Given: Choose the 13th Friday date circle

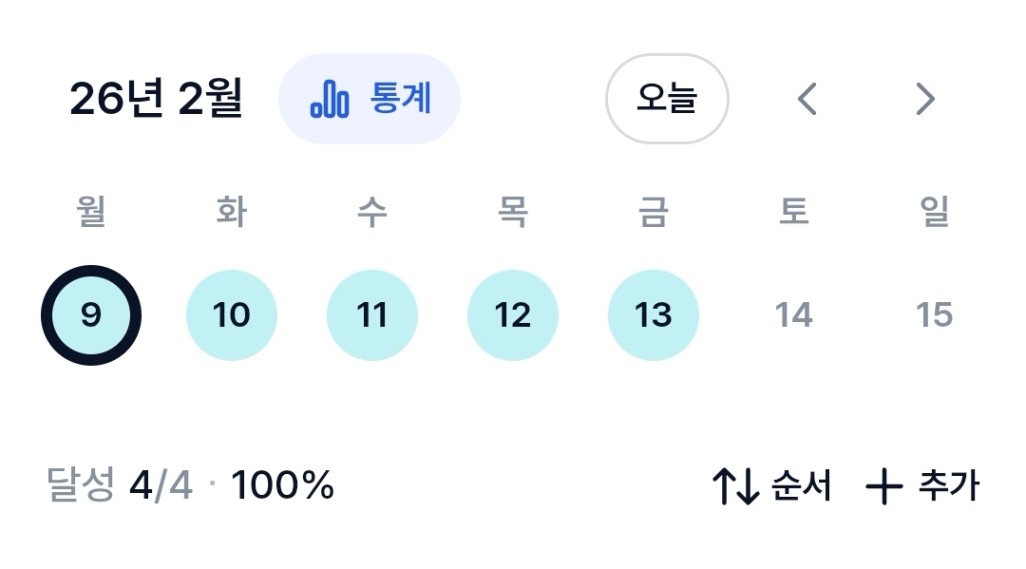Looking at the screenshot, I should pos(653,315).
